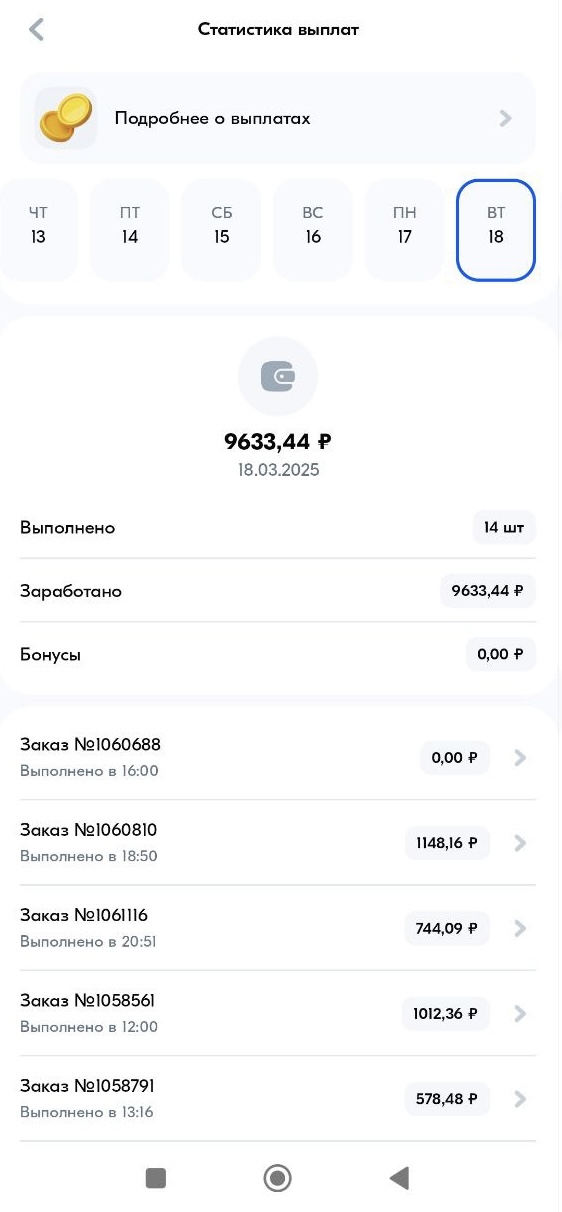Open order №1058791 entry
Viewport: 562px width, 1212px height.
click(x=278, y=1098)
